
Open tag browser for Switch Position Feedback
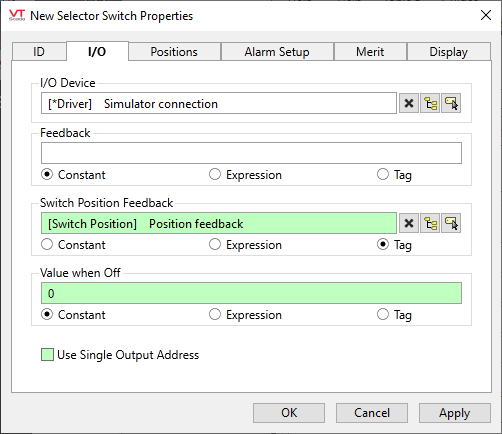click(430, 223)
